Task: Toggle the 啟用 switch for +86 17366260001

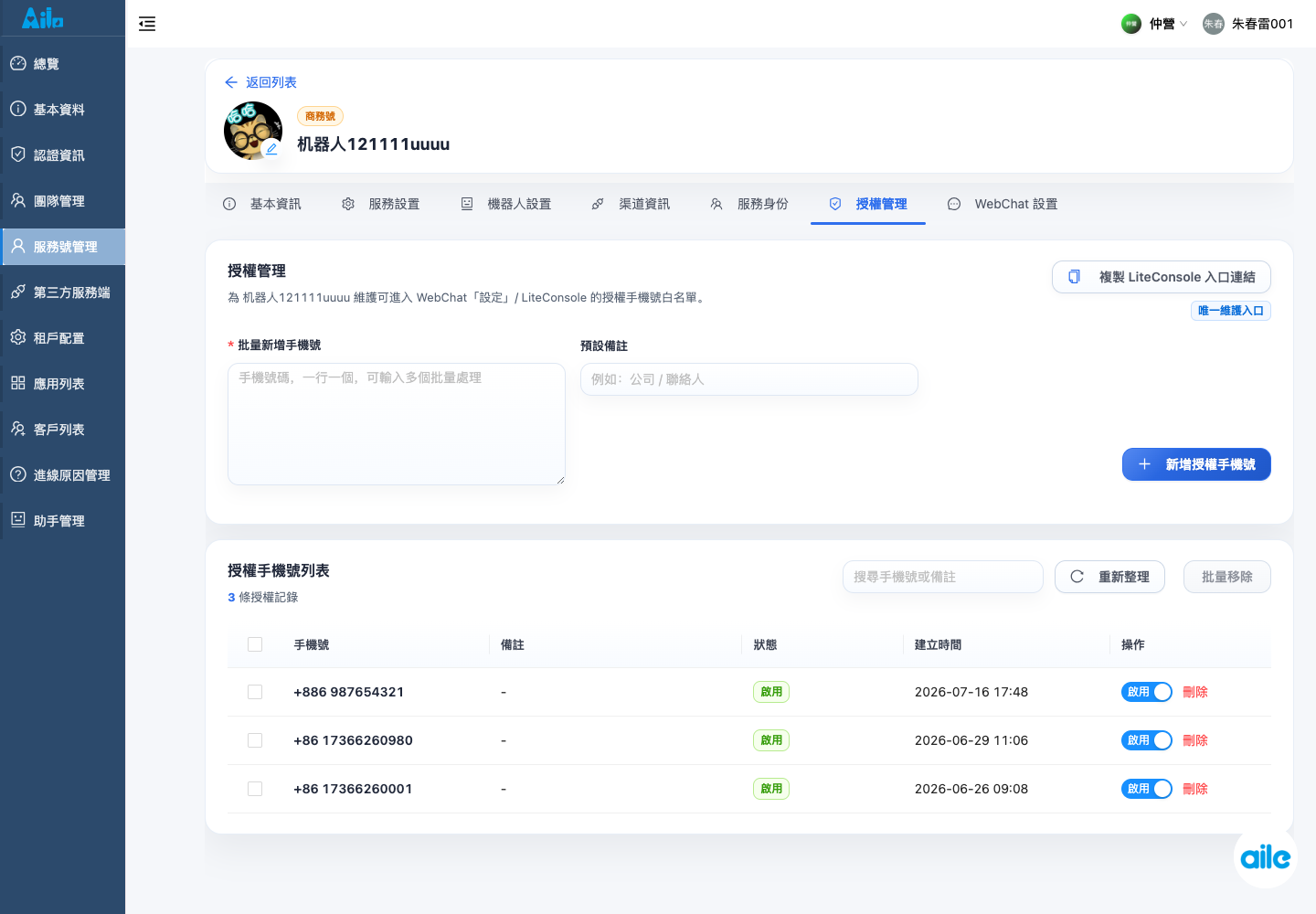Action: coord(1146,789)
